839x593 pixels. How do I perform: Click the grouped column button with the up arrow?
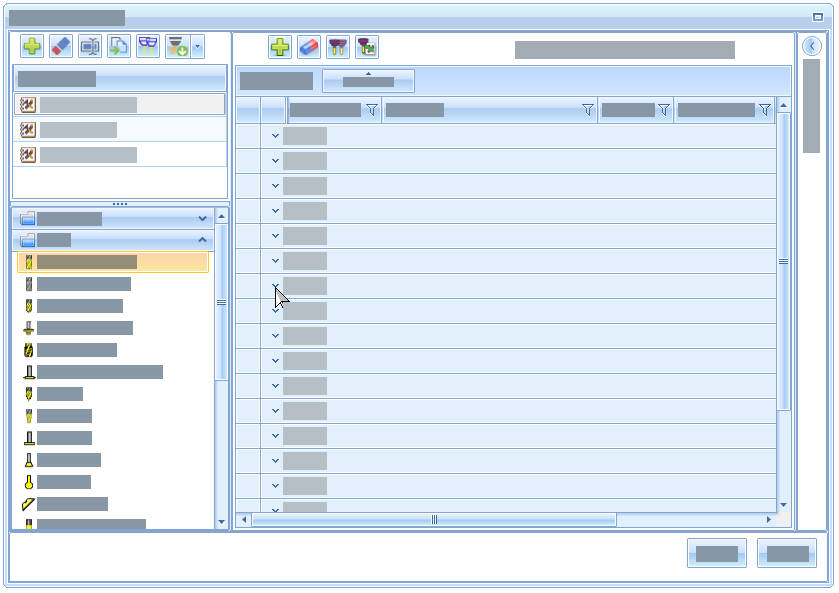click(x=368, y=81)
